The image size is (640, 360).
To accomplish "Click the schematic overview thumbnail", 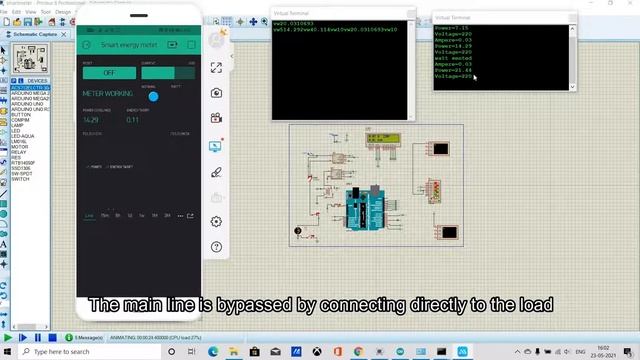I will coord(30,59).
